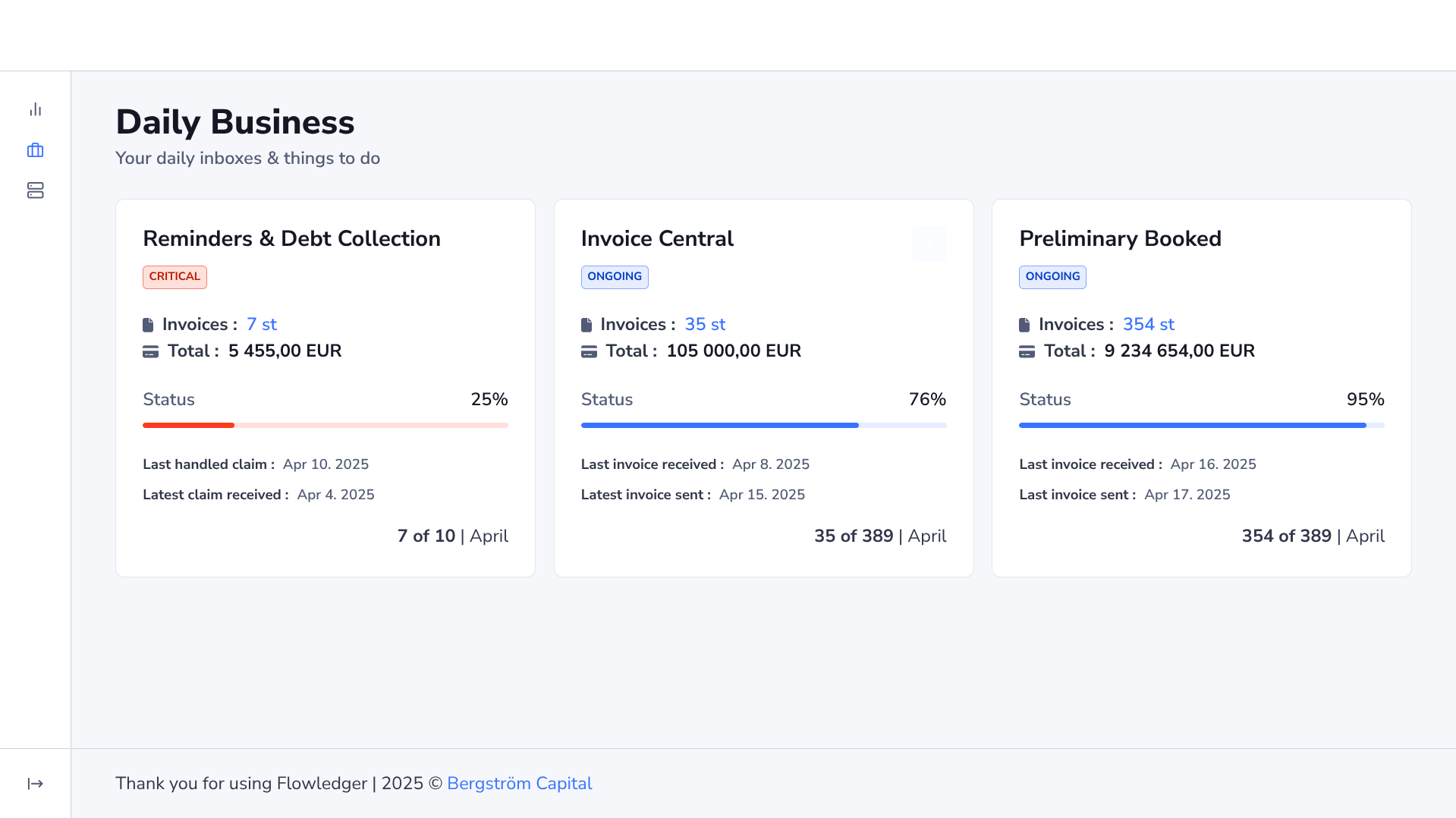Screen dimensions: 1456x818
Task: Click the document icon beside Invoices 7 st
Action: point(148,325)
